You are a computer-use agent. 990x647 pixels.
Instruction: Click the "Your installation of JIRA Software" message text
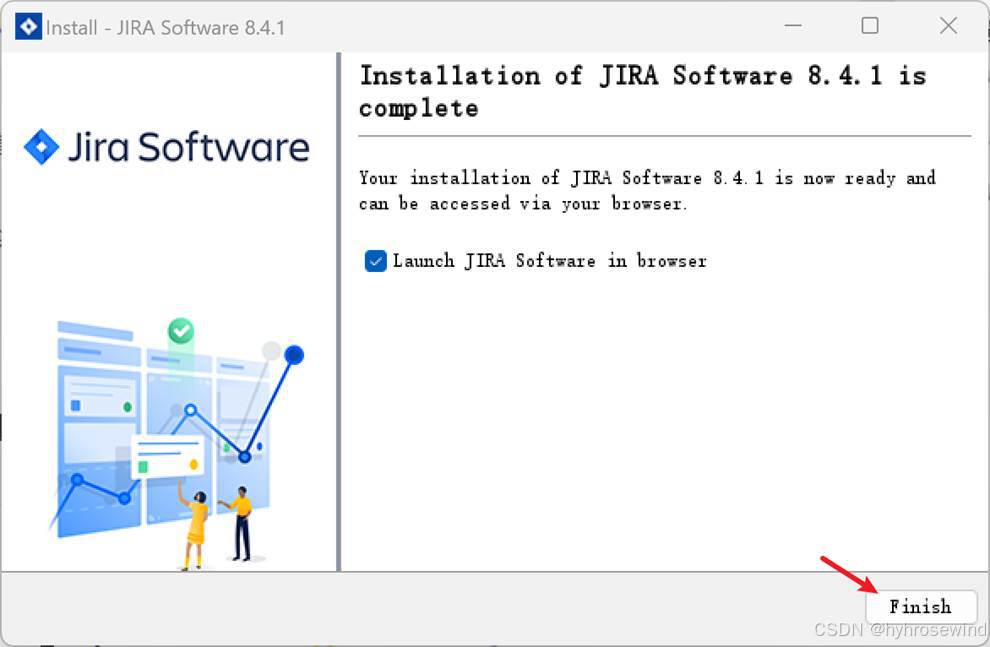tap(647, 191)
